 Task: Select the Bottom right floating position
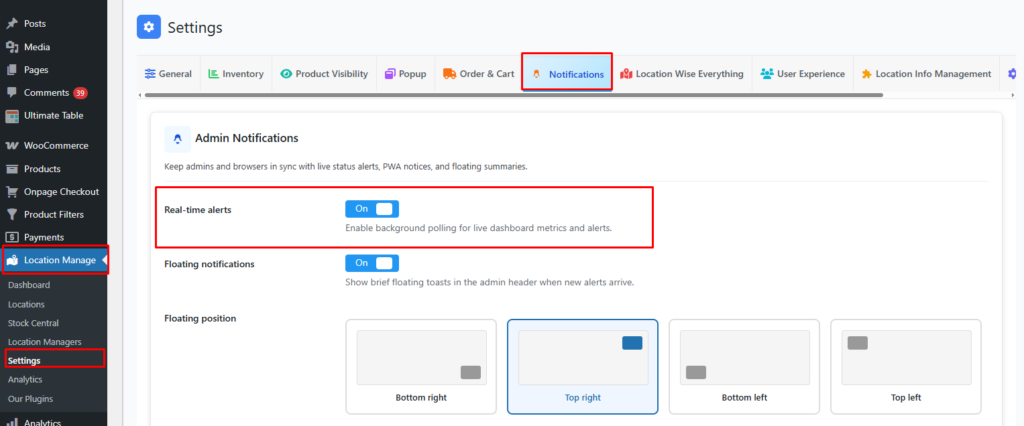pyautogui.click(x=421, y=366)
